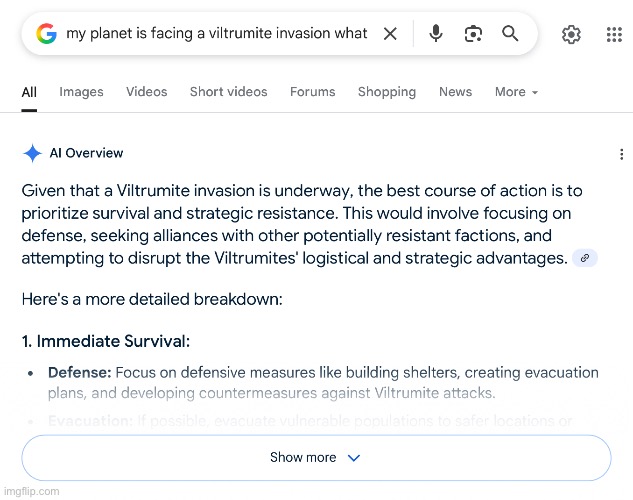Open AI Overview three-dot options menu
The height and width of the screenshot is (500, 633).
(x=621, y=154)
